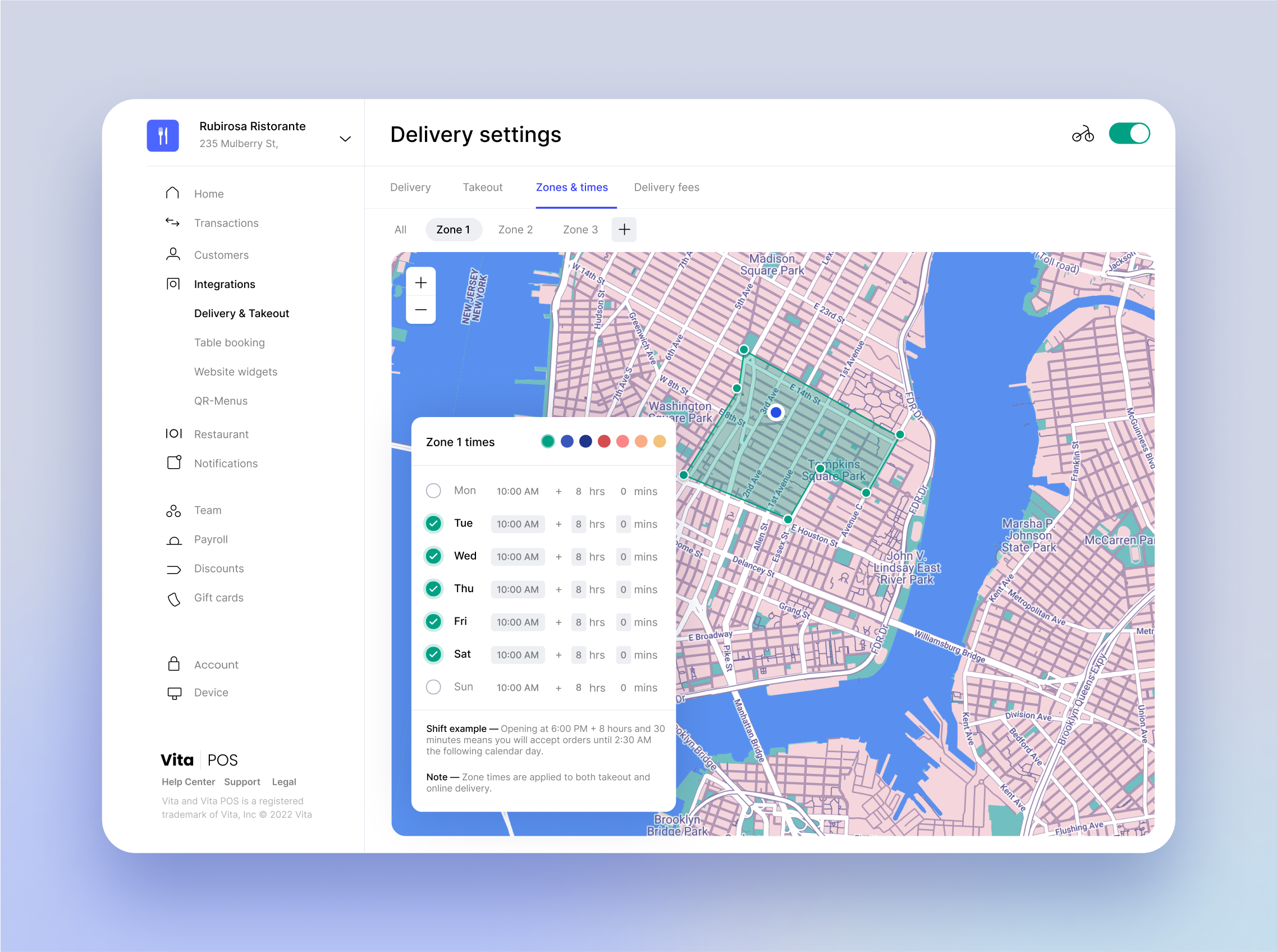The height and width of the screenshot is (952, 1277).
Task: Click the Customers icon
Action: pyautogui.click(x=172, y=254)
